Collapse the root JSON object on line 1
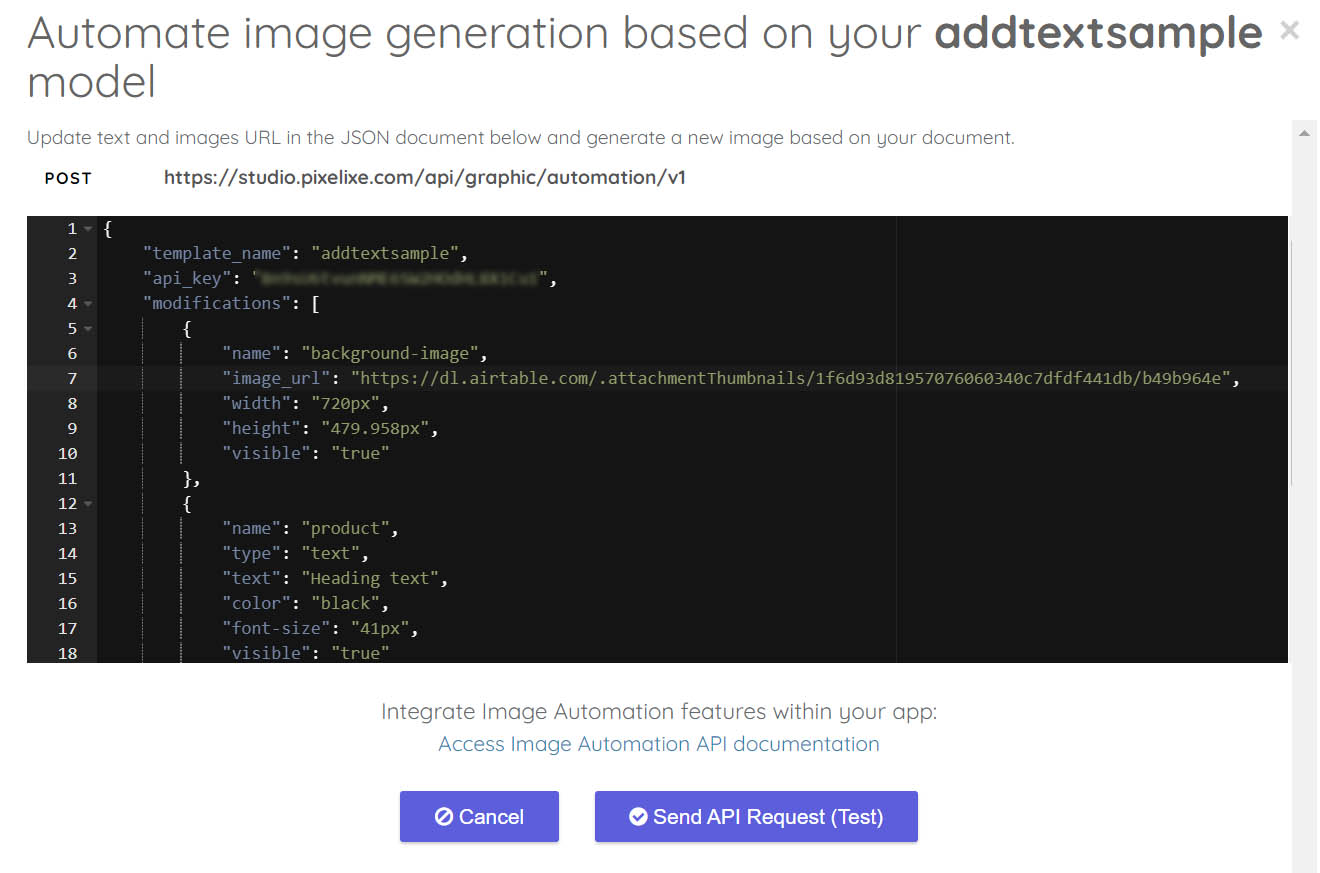The image size is (1320, 873). 88,229
